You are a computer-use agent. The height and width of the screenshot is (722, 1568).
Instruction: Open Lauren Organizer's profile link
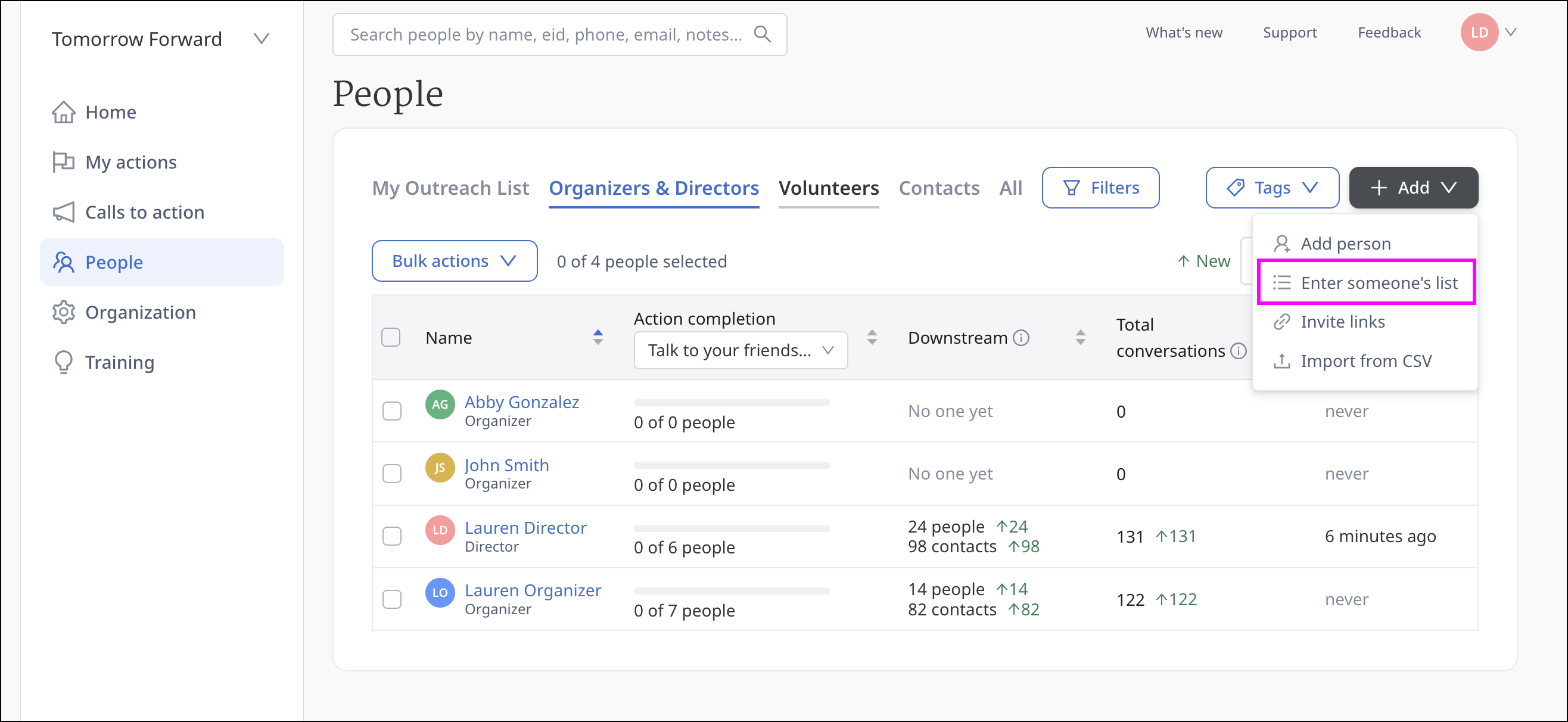tap(533, 590)
